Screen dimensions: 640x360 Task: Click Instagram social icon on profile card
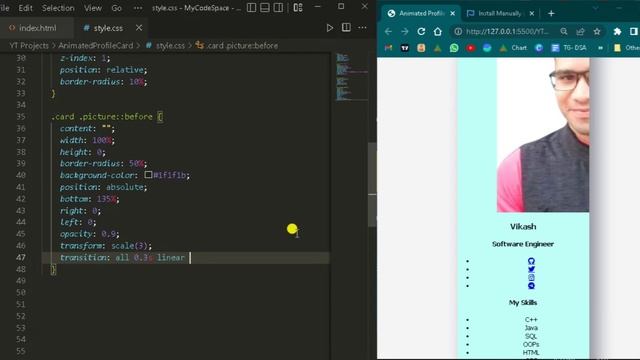click(x=531, y=278)
